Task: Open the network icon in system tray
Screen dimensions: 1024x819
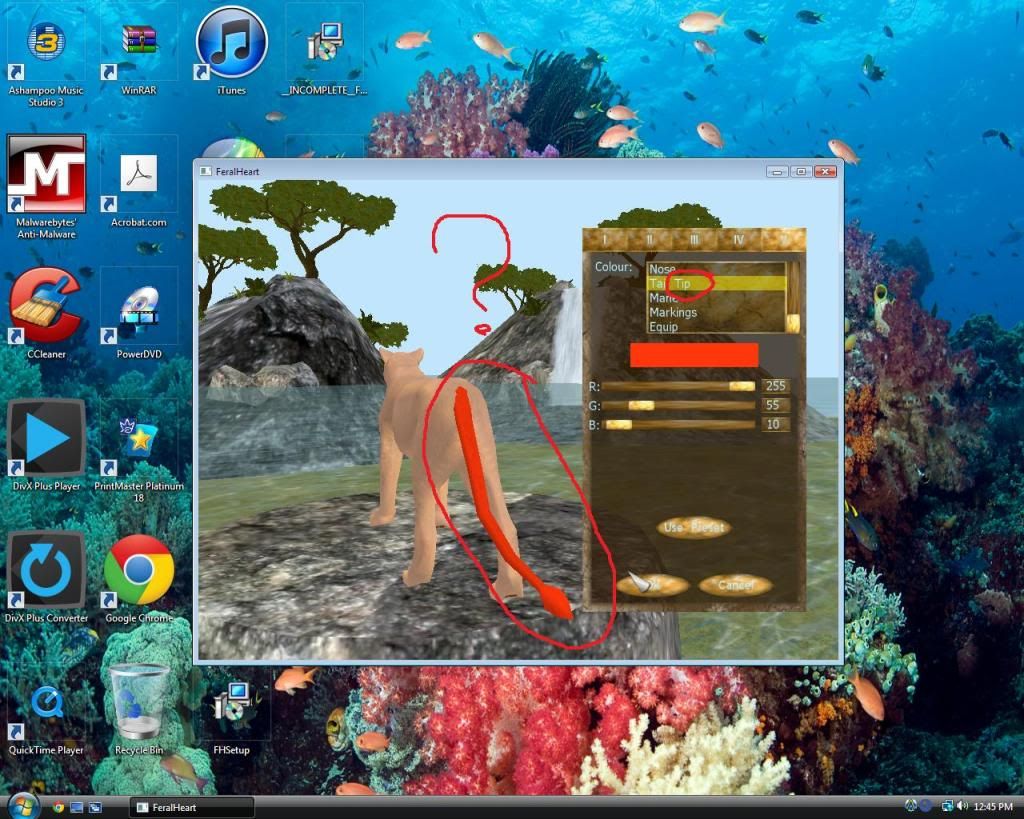Action: click(947, 807)
